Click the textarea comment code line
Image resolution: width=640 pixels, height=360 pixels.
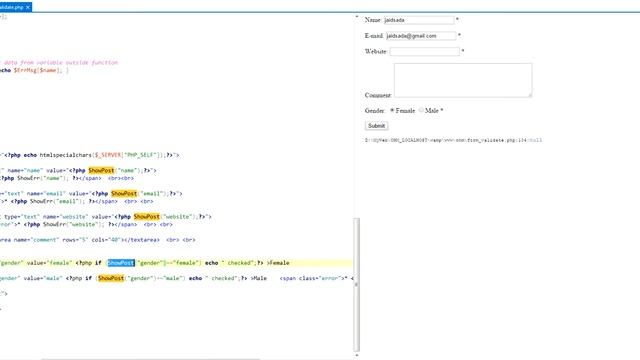[97, 240]
